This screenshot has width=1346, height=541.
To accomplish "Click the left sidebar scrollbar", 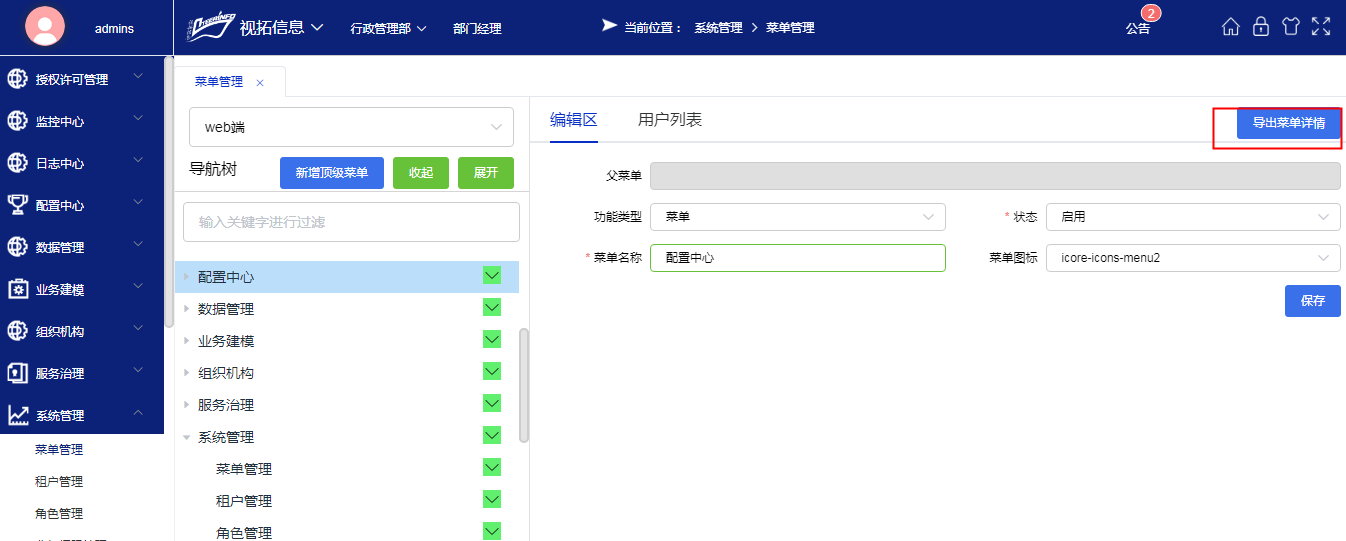I will tap(169, 192).
